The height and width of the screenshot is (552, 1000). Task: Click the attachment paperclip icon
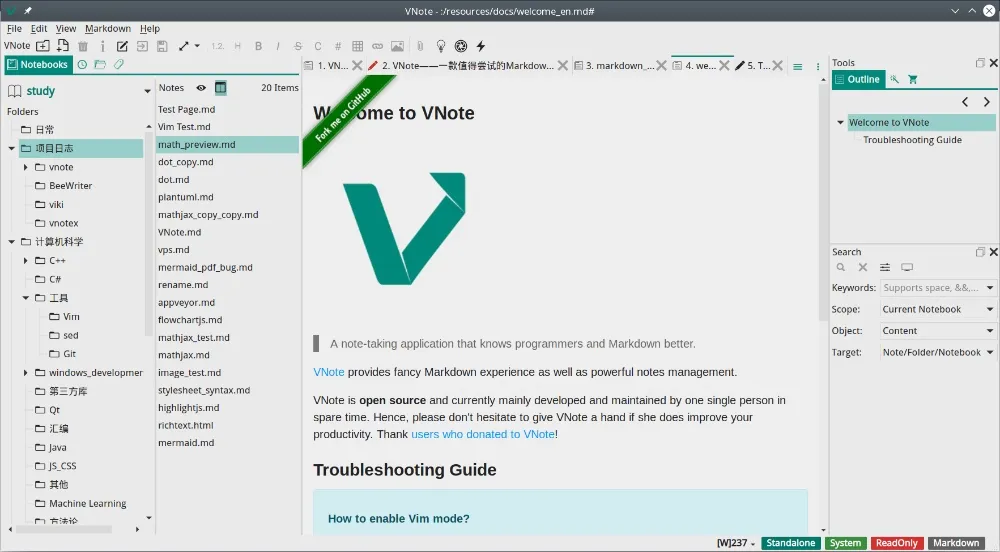click(x=420, y=46)
